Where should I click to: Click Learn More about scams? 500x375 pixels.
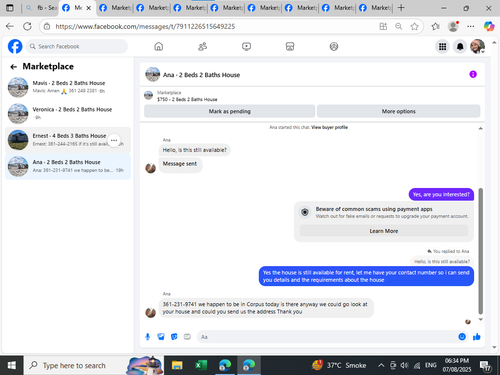click(x=384, y=231)
